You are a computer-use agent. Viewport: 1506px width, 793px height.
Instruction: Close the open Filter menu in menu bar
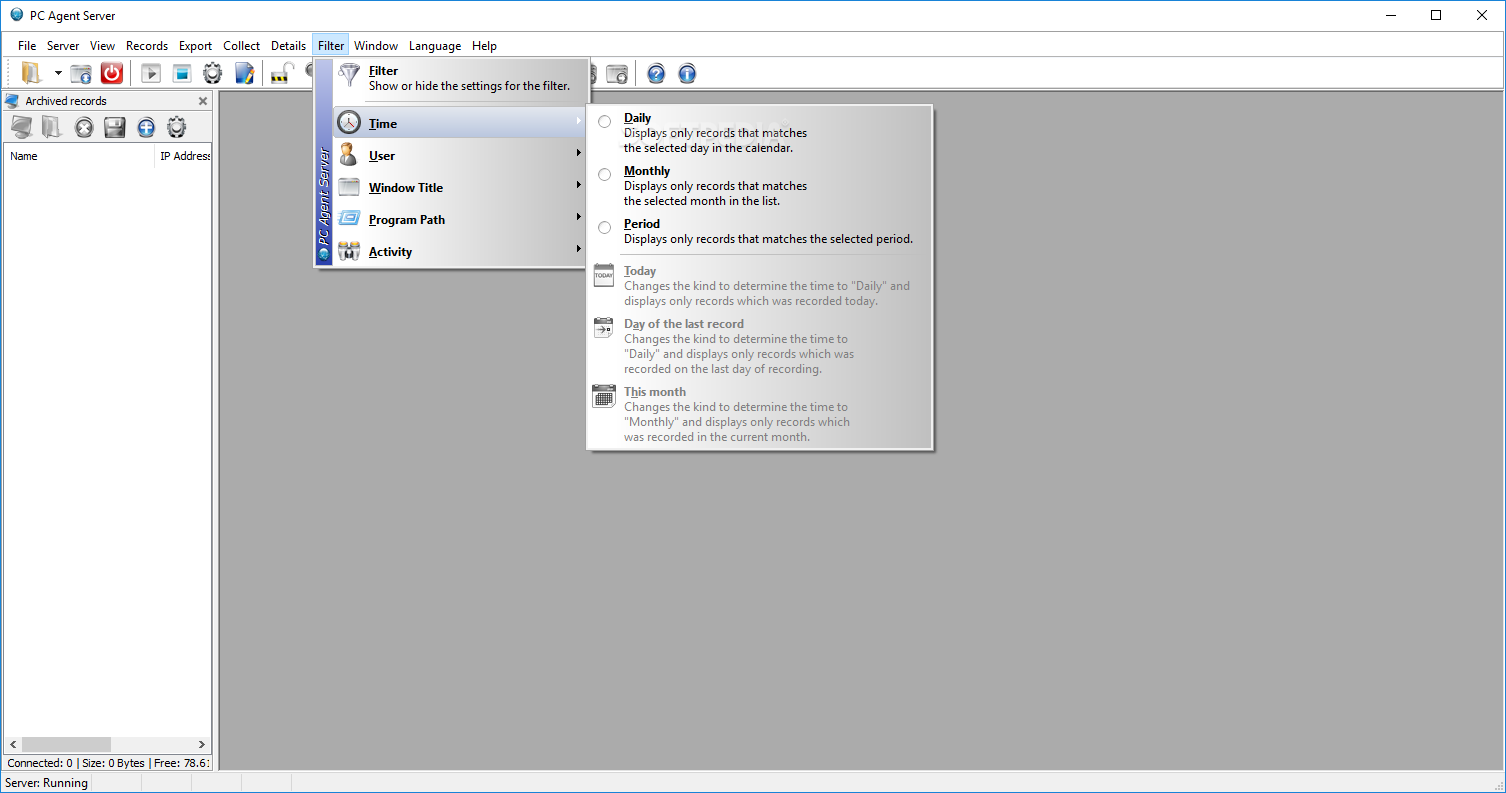pos(331,46)
